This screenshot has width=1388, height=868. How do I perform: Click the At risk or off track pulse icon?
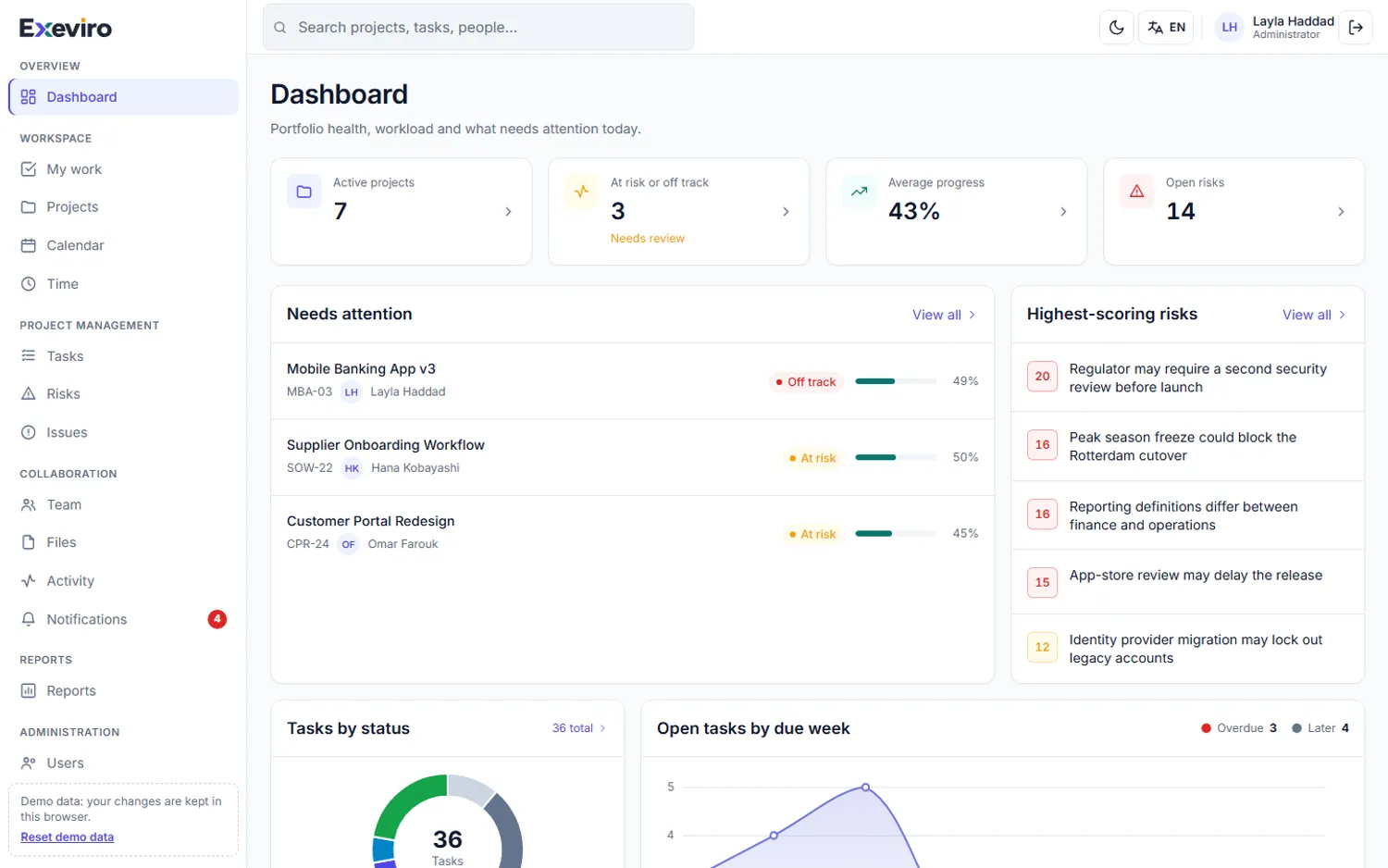point(582,192)
